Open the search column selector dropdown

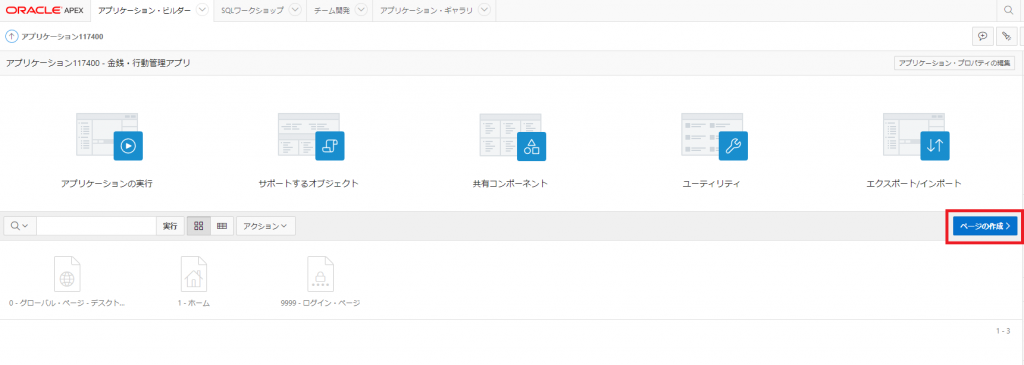20,226
